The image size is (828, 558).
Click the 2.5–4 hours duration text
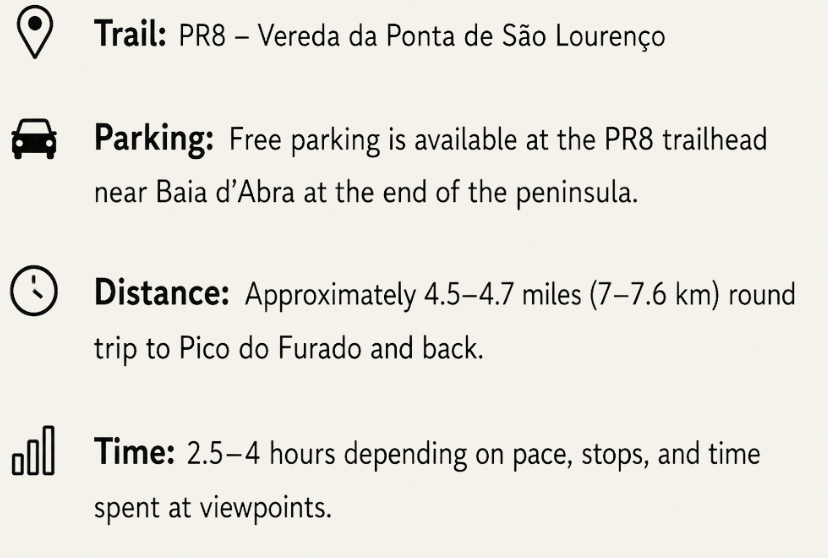(x=261, y=453)
